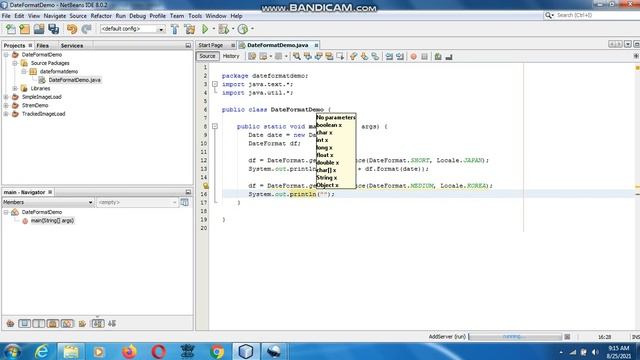Click the line 15 hint lightbulb icon
This screenshot has height=360, width=640.
point(206,186)
